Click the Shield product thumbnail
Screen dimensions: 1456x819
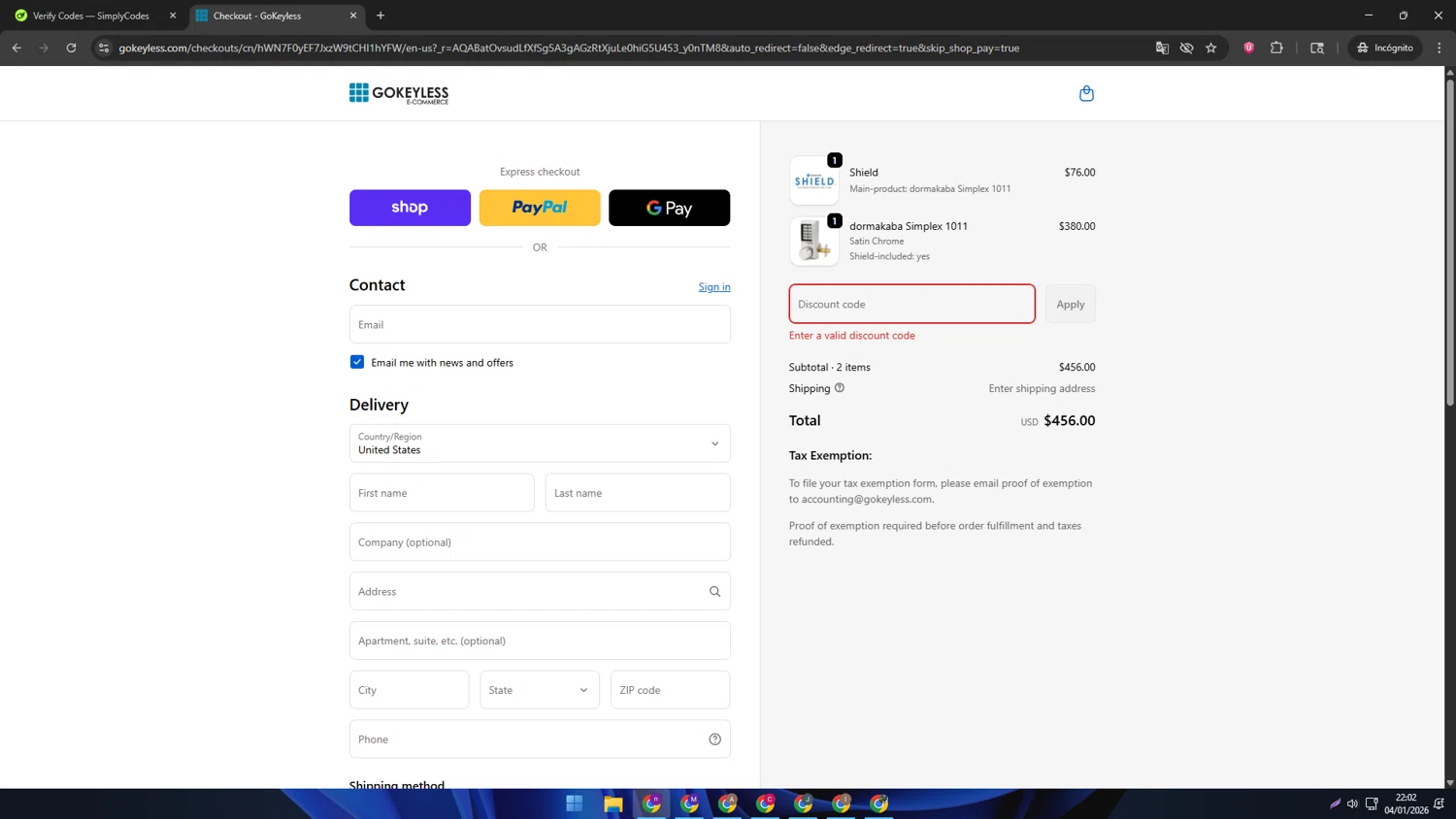click(x=814, y=180)
